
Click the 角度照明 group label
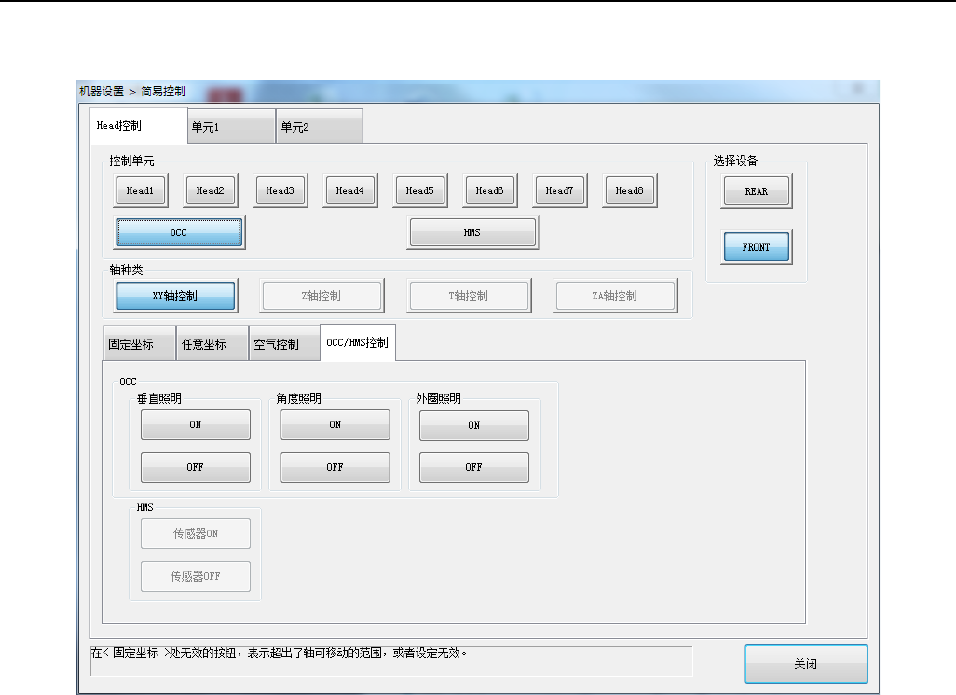299,399
